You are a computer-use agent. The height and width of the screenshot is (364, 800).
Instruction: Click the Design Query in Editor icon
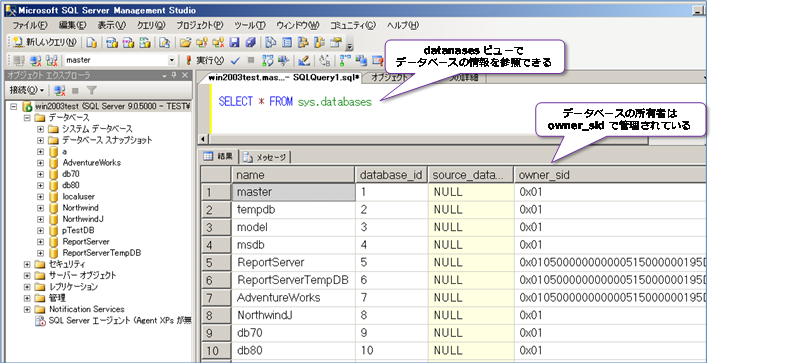pyautogui.click(x=304, y=60)
